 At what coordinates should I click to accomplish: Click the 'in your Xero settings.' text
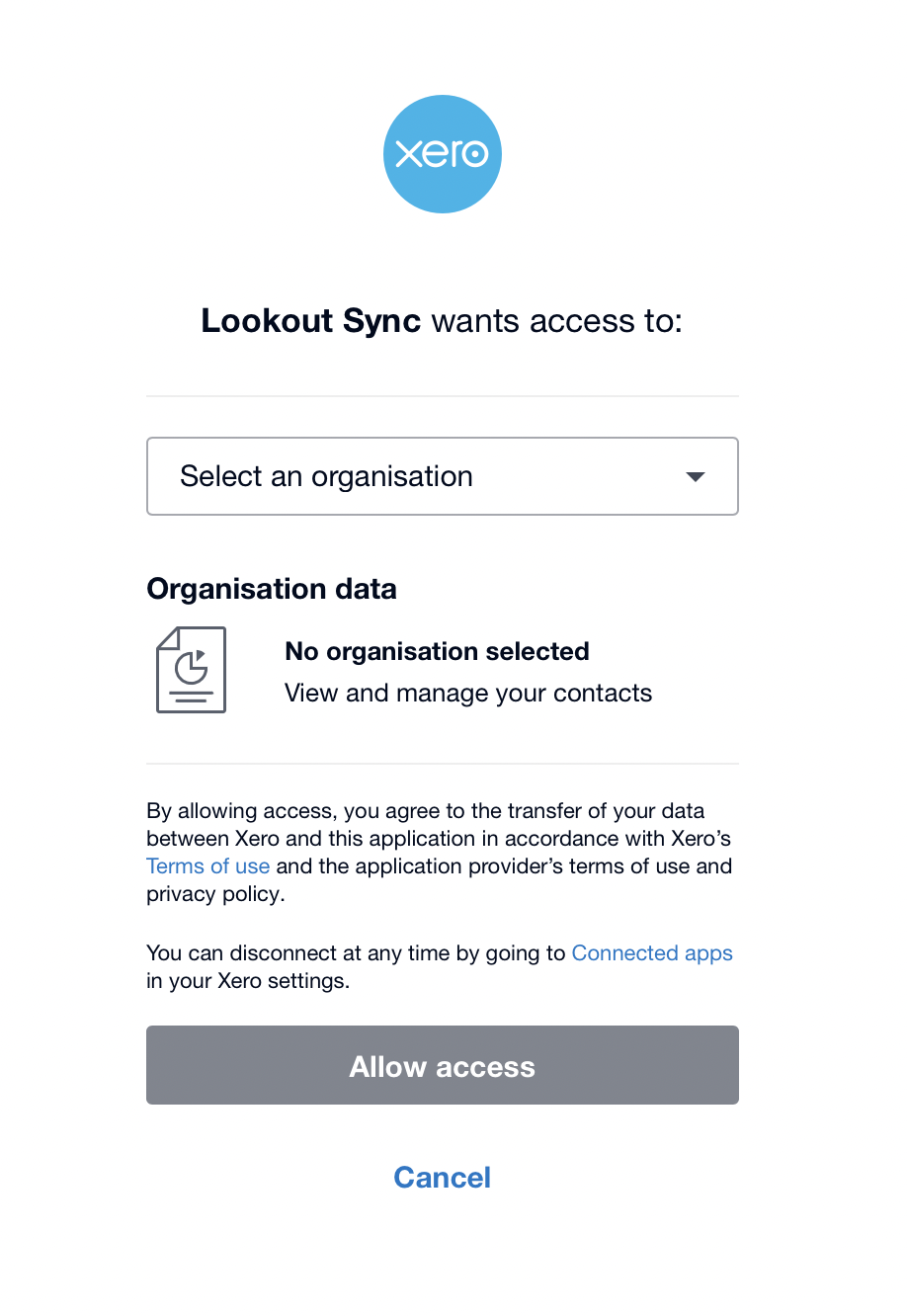[x=248, y=981]
